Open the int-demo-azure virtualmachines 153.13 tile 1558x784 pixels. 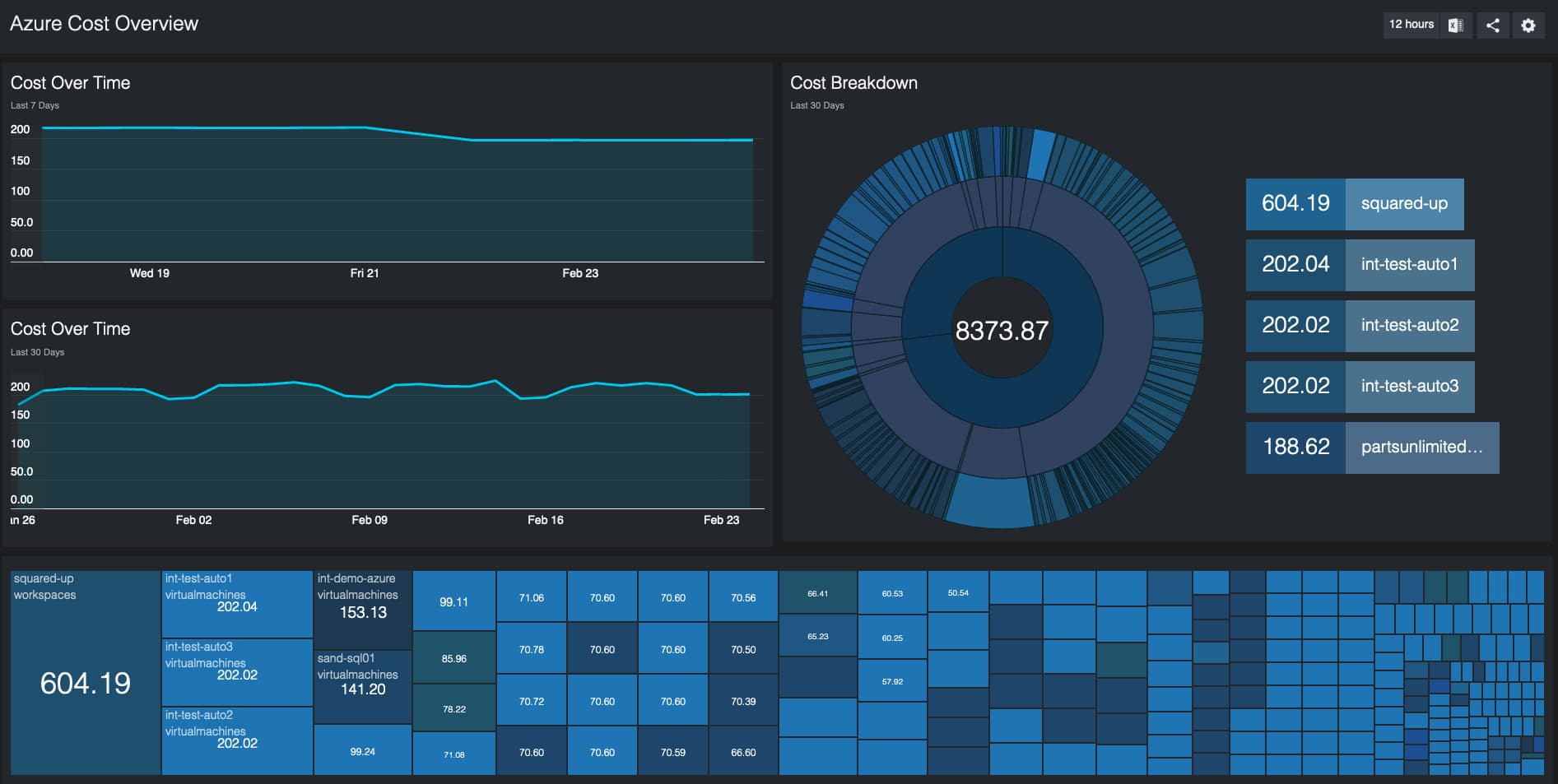(363, 610)
